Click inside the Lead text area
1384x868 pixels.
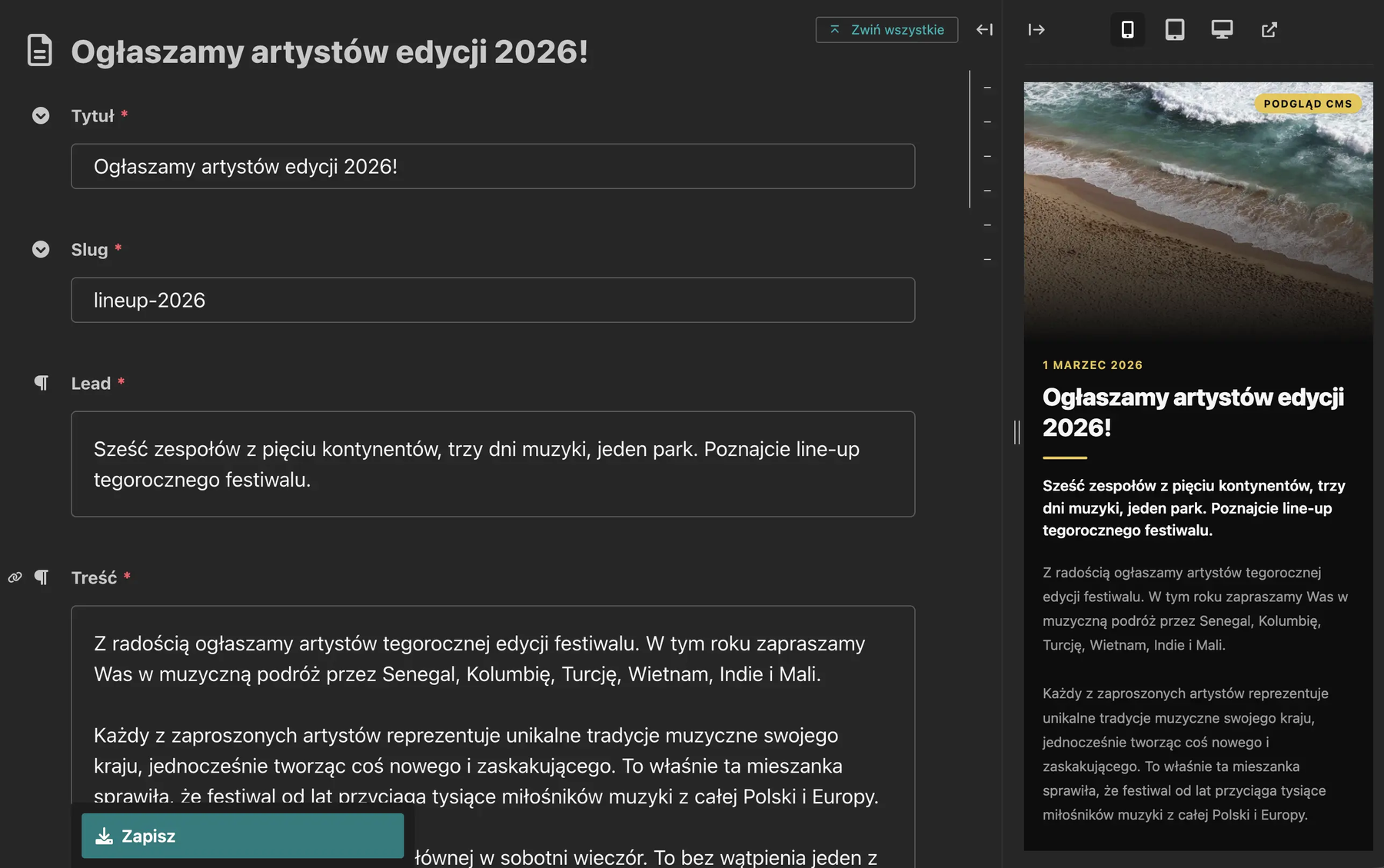tap(493, 464)
